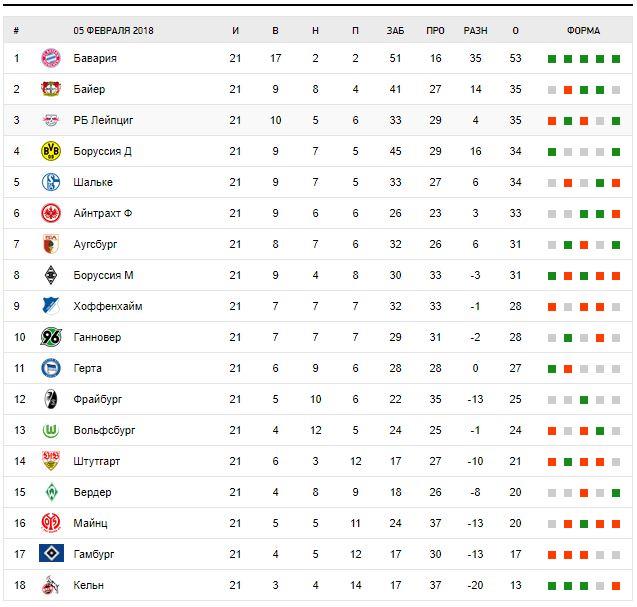637x607 pixels.
Task: Click the Кельн club crest
Action: coord(50,585)
